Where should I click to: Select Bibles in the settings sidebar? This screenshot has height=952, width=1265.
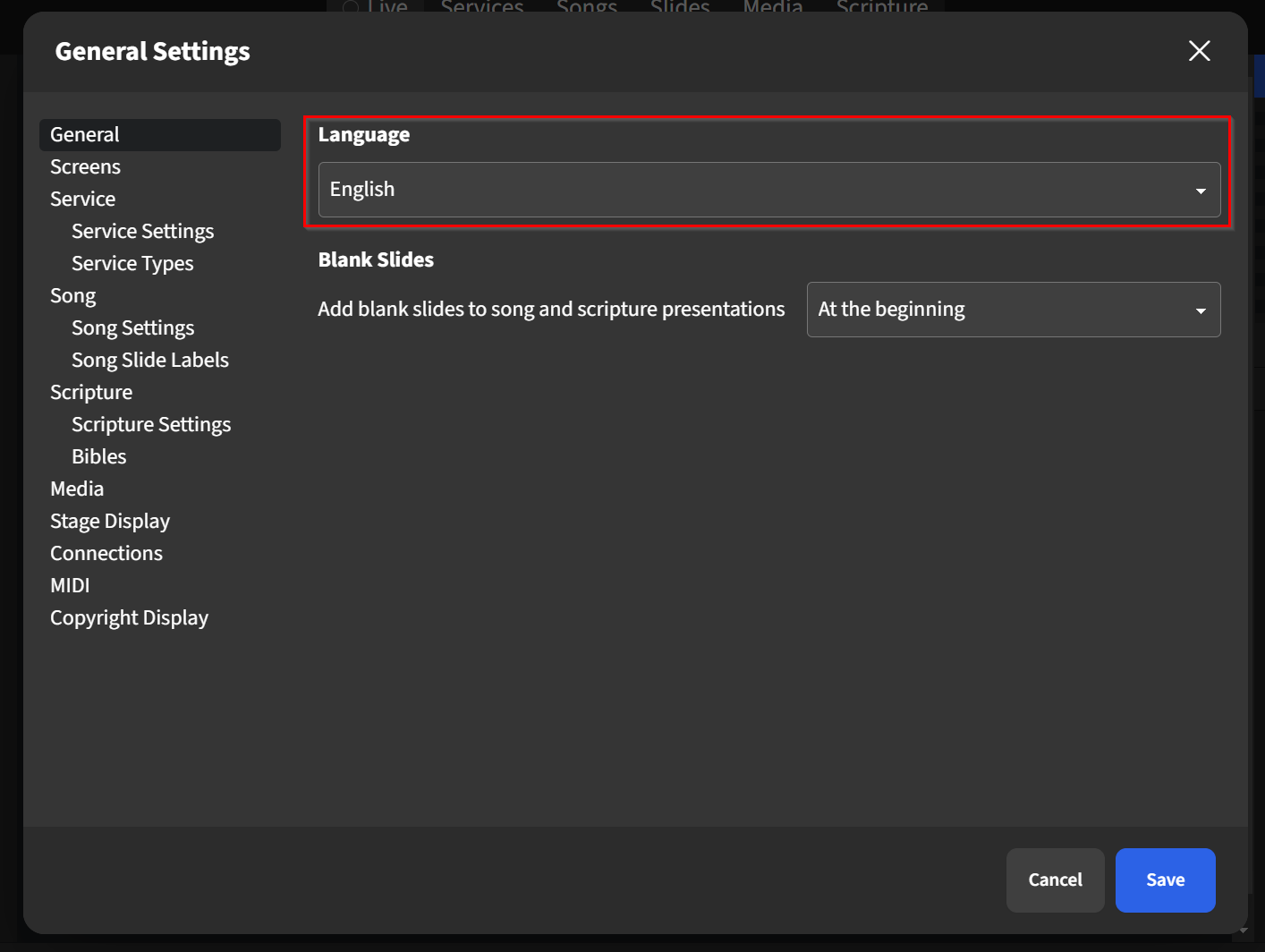tap(98, 456)
